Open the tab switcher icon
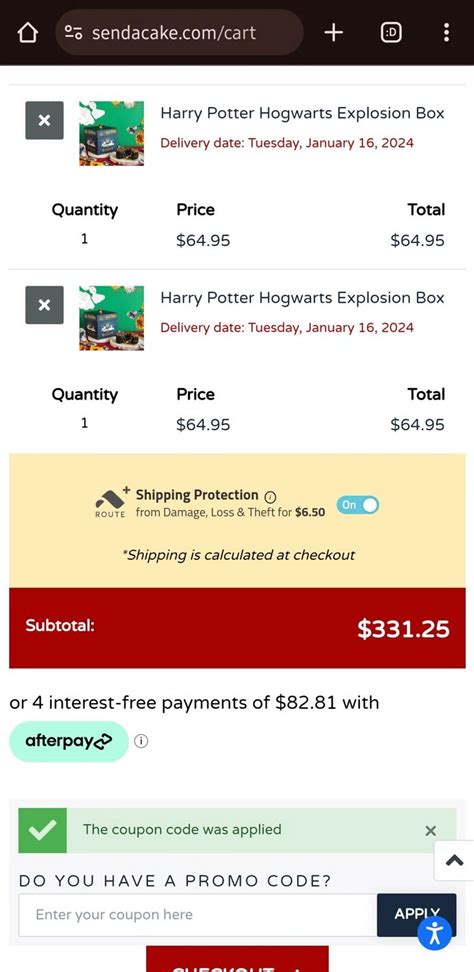The height and width of the screenshot is (972, 474). [390, 33]
